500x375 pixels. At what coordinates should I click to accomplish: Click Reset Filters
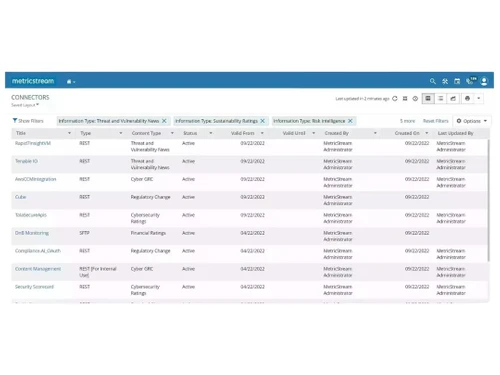coord(436,121)
